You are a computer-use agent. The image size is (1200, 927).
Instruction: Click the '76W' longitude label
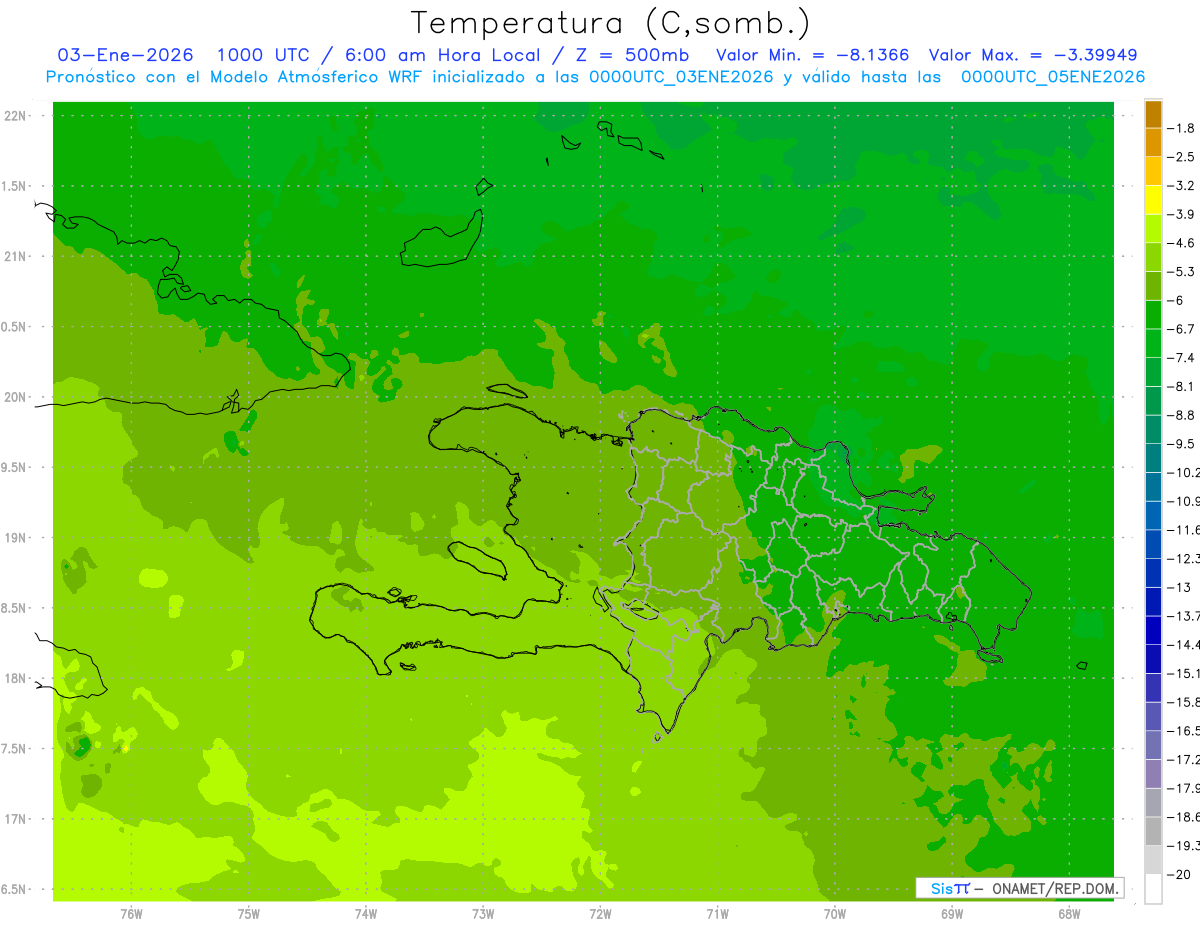pos(131,913)
